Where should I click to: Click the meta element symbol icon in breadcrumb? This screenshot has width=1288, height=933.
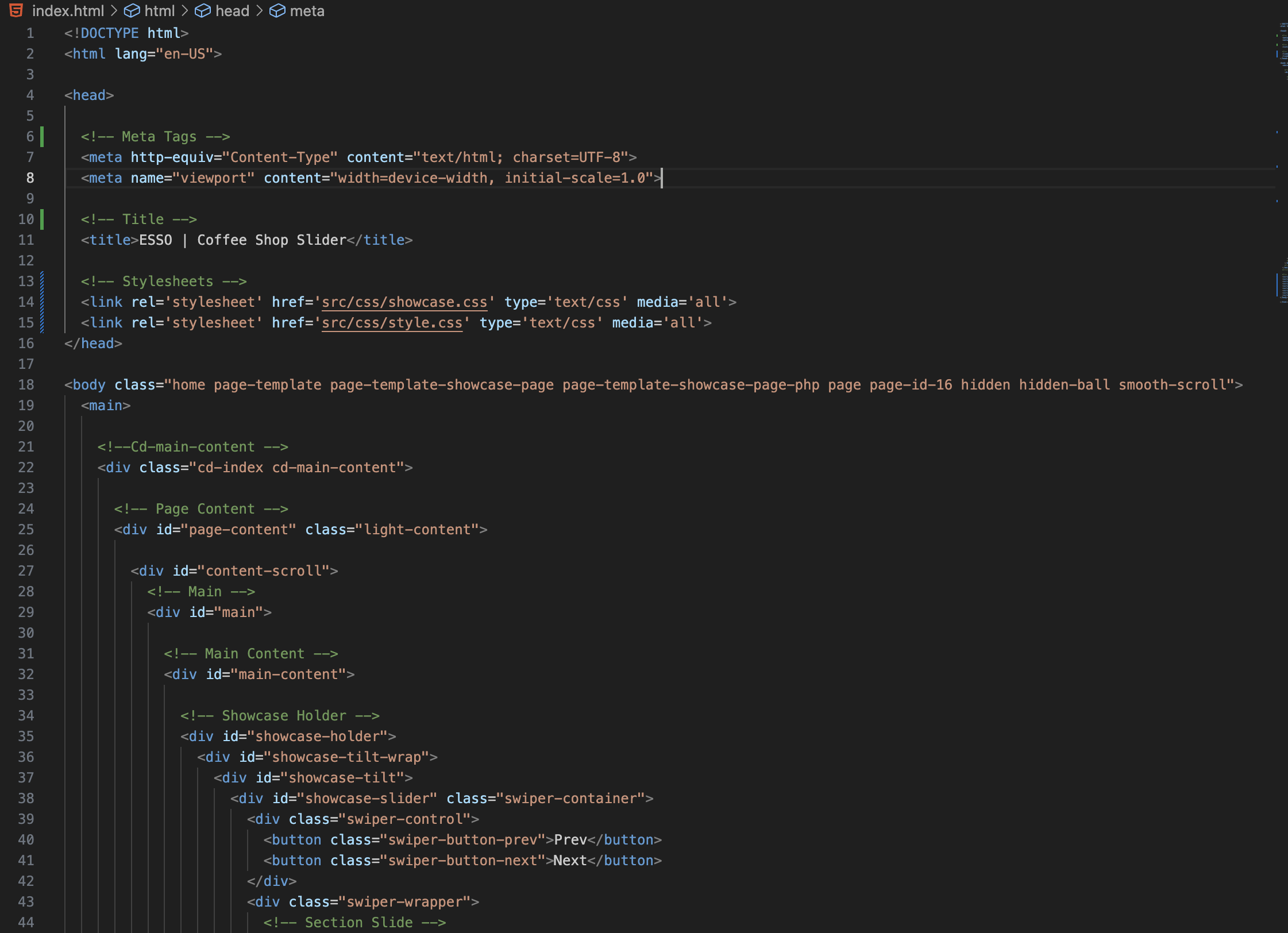[x=278, y=11]
